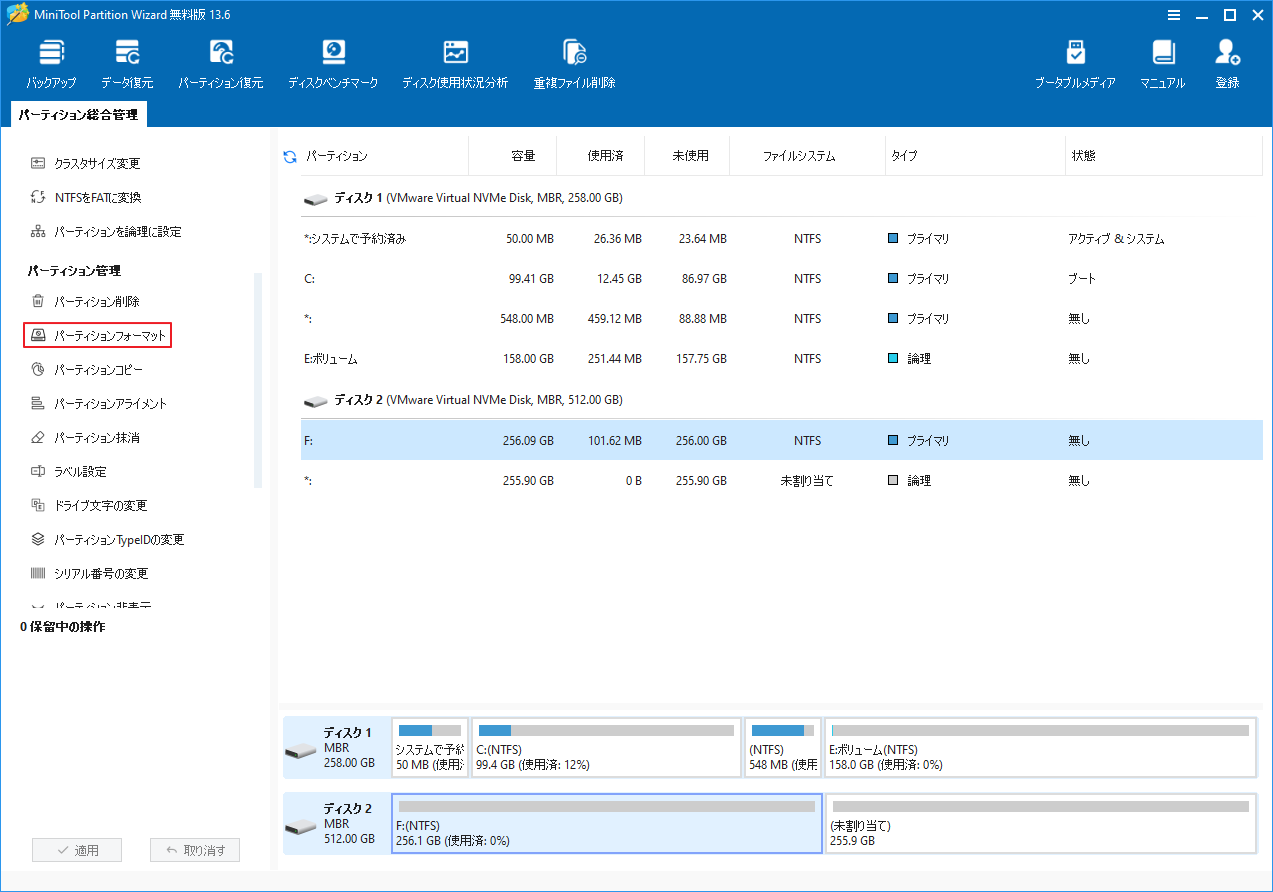The width and height of the screenshot is (1273, 892).
Task: Open the バックアップ toolbar icon
Action: [51, 65]
